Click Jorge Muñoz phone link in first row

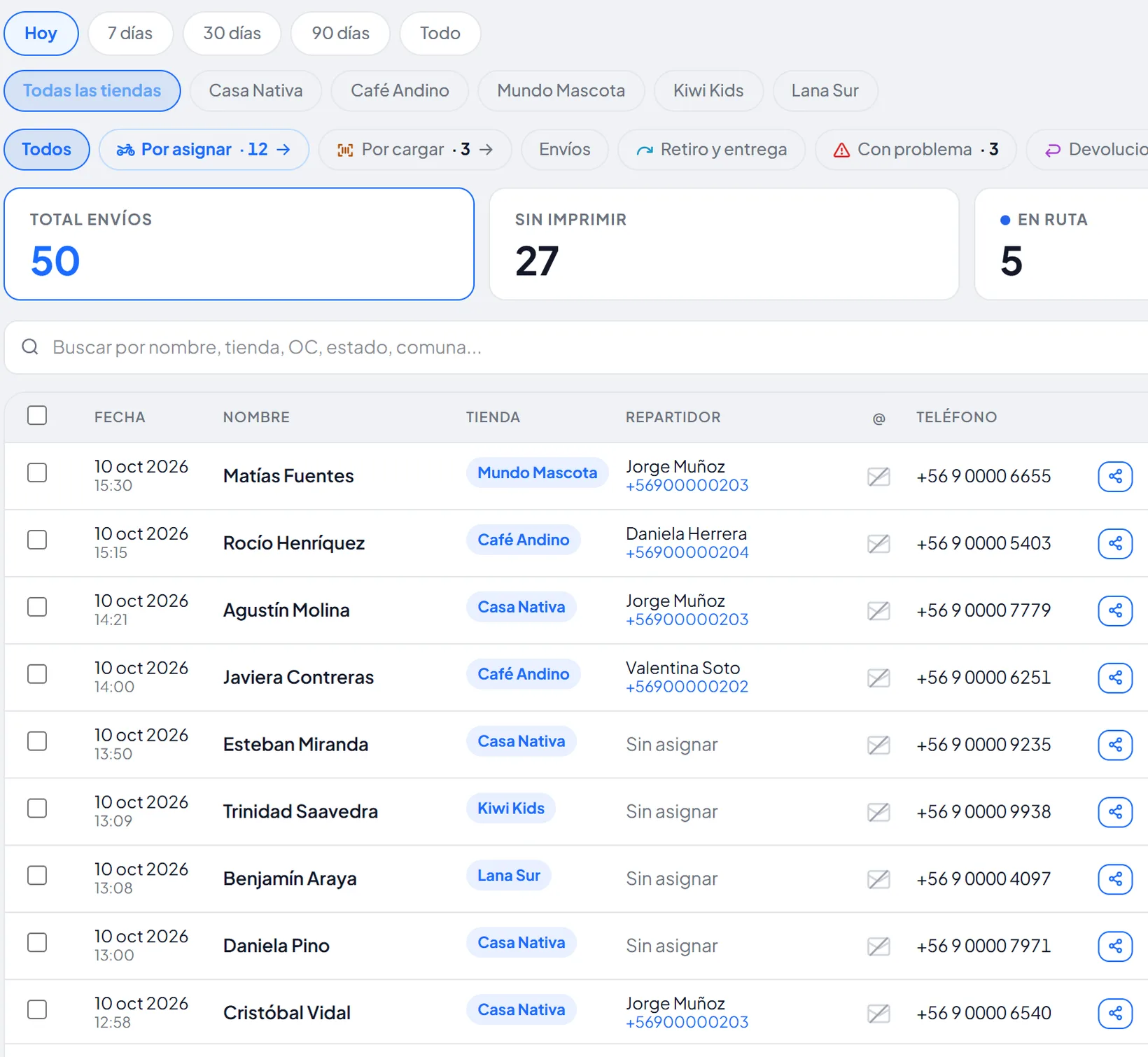pyautogui.click(x=687, y=486)
